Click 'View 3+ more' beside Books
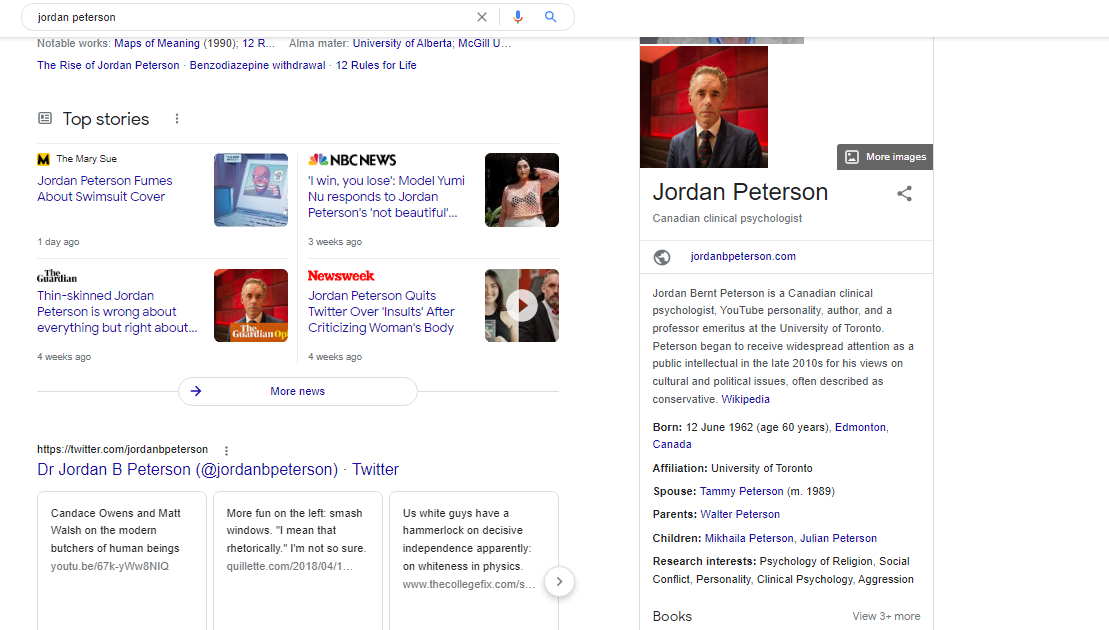 886,617
